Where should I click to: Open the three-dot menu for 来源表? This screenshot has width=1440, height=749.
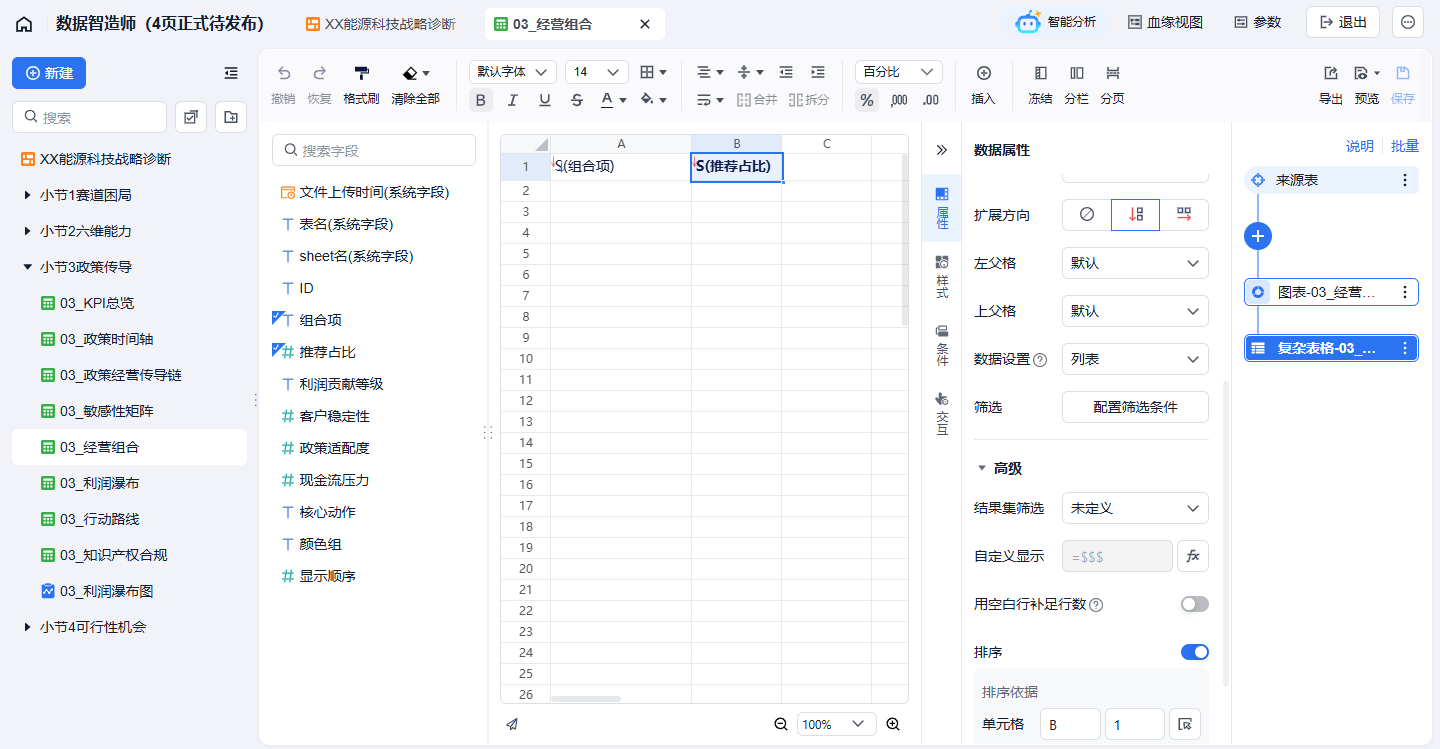1405,180
